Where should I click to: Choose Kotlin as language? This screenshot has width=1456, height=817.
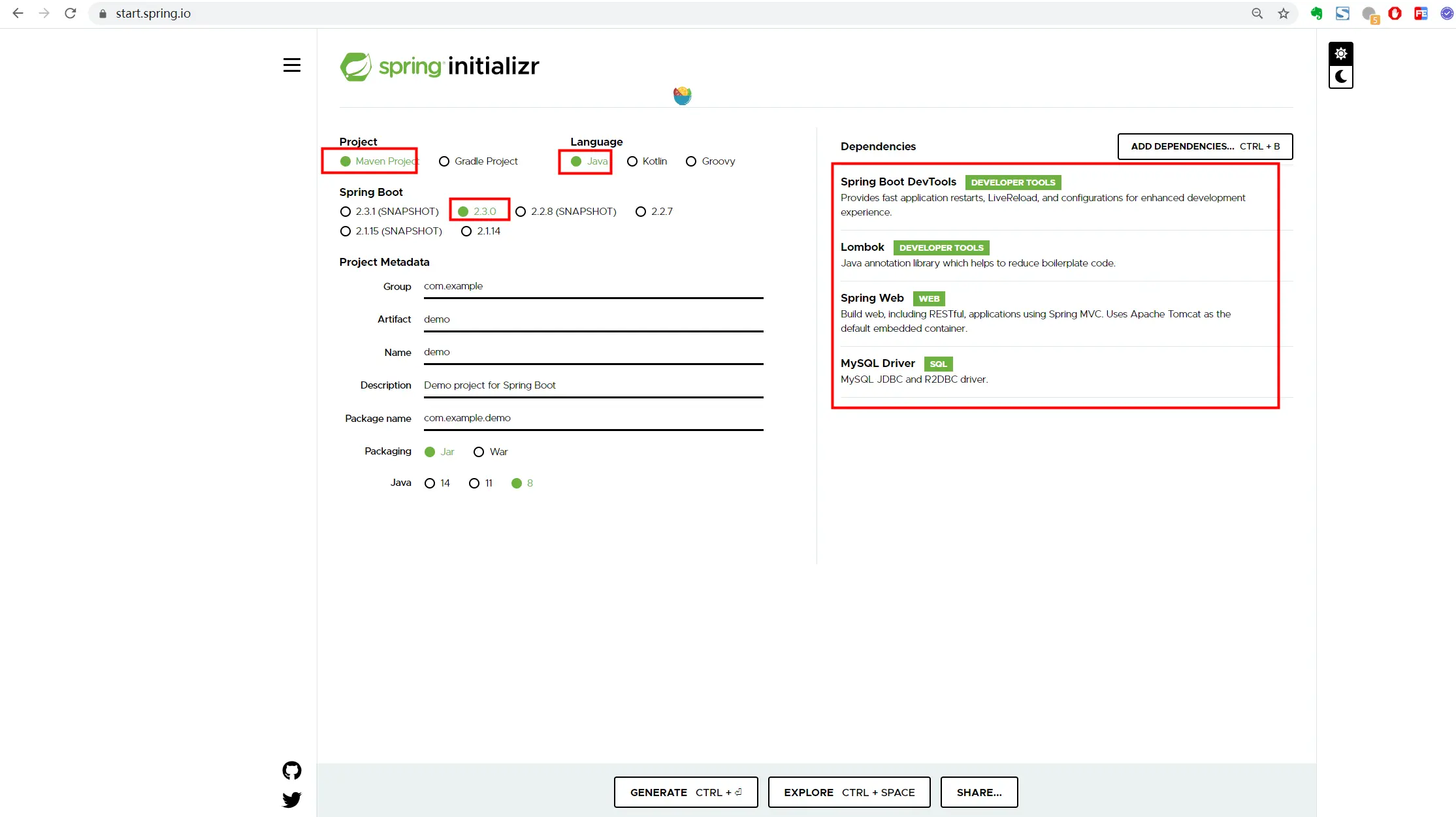[x=632, y=161]
